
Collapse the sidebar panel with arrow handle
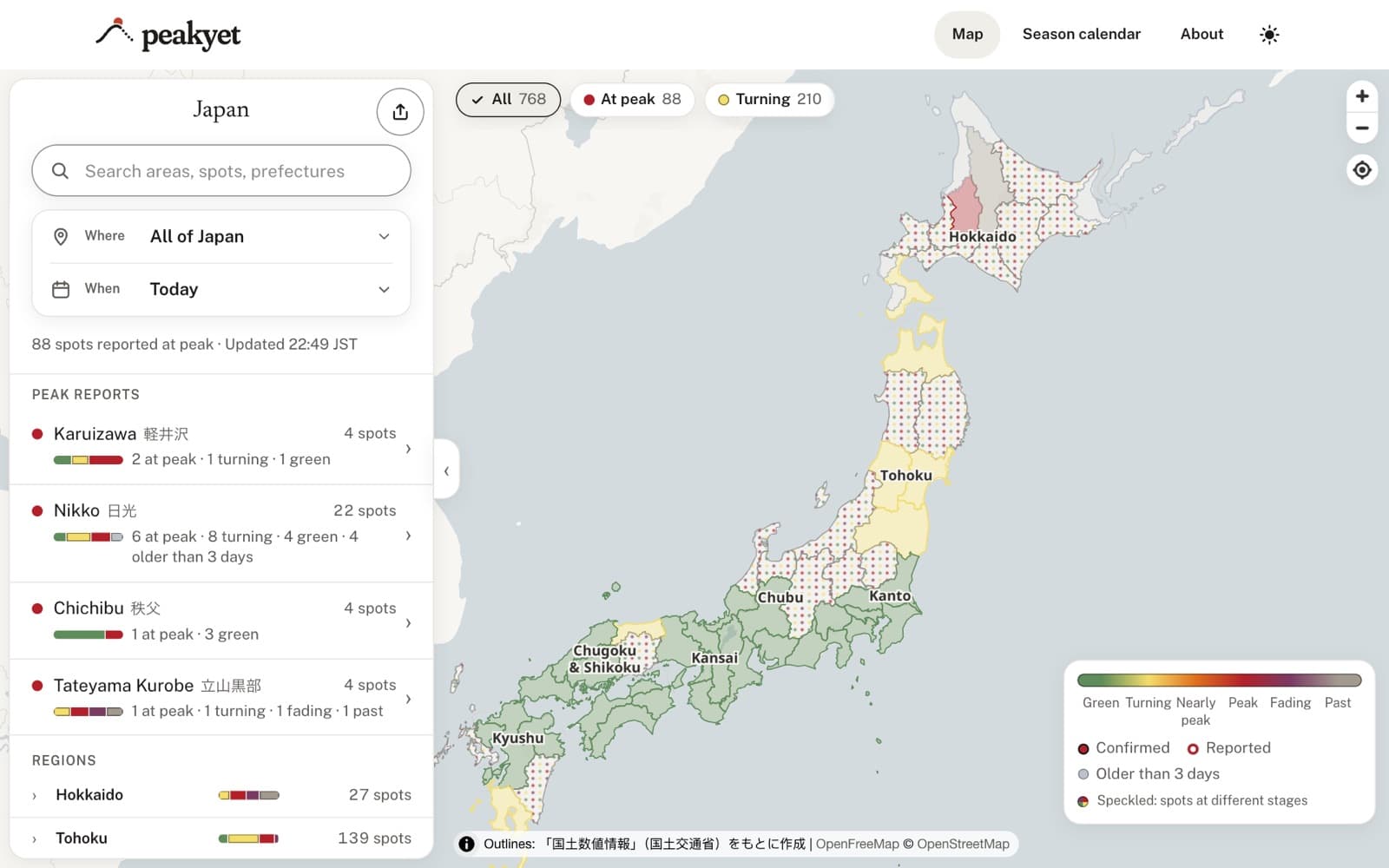pos(446,470)
